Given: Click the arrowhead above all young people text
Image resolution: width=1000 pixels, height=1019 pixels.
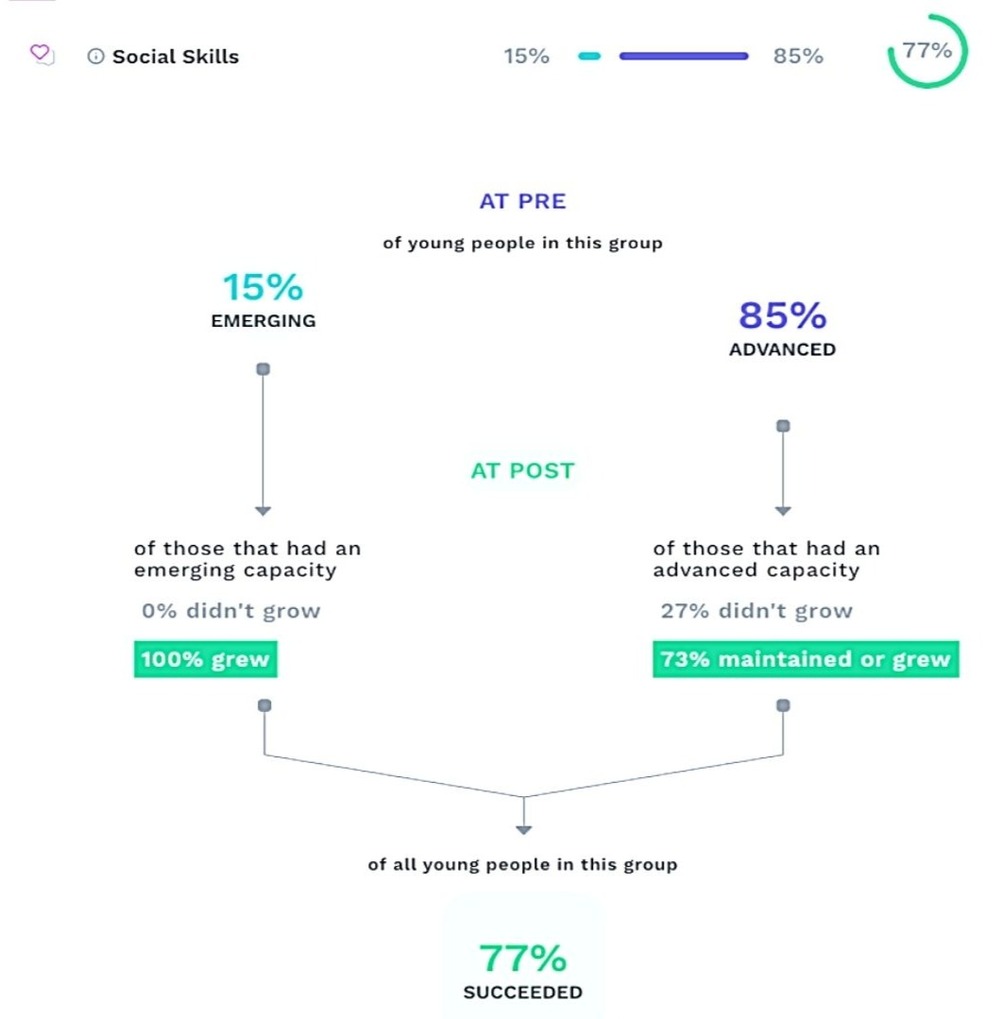Looking at the screenshot, I should [524, 829].
